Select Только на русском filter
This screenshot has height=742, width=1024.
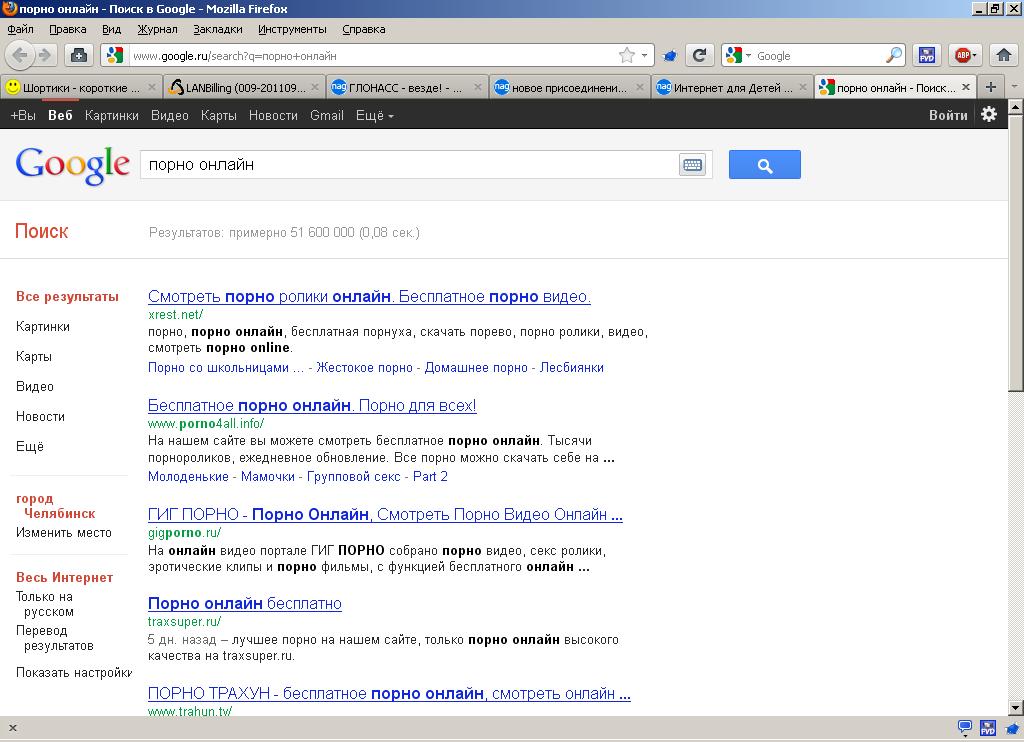point(45,604)
